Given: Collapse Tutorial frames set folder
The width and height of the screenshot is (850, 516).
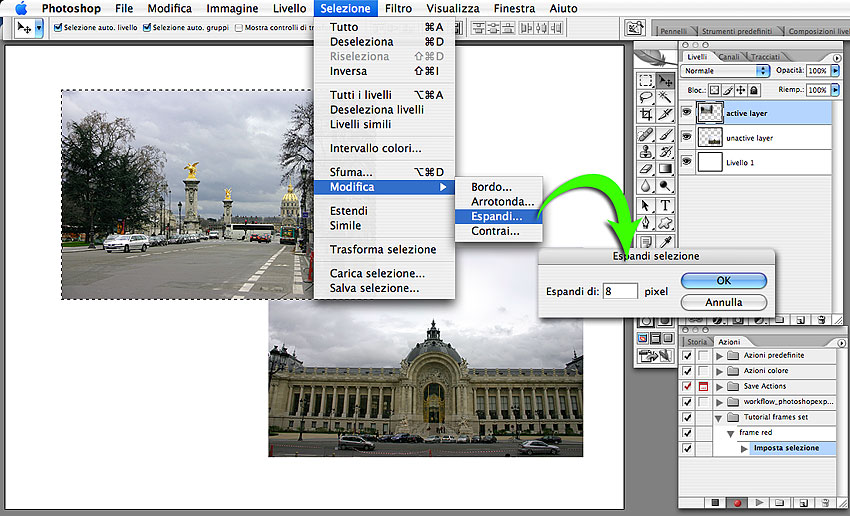Looking at the screenshot, I should coord(719,418).
